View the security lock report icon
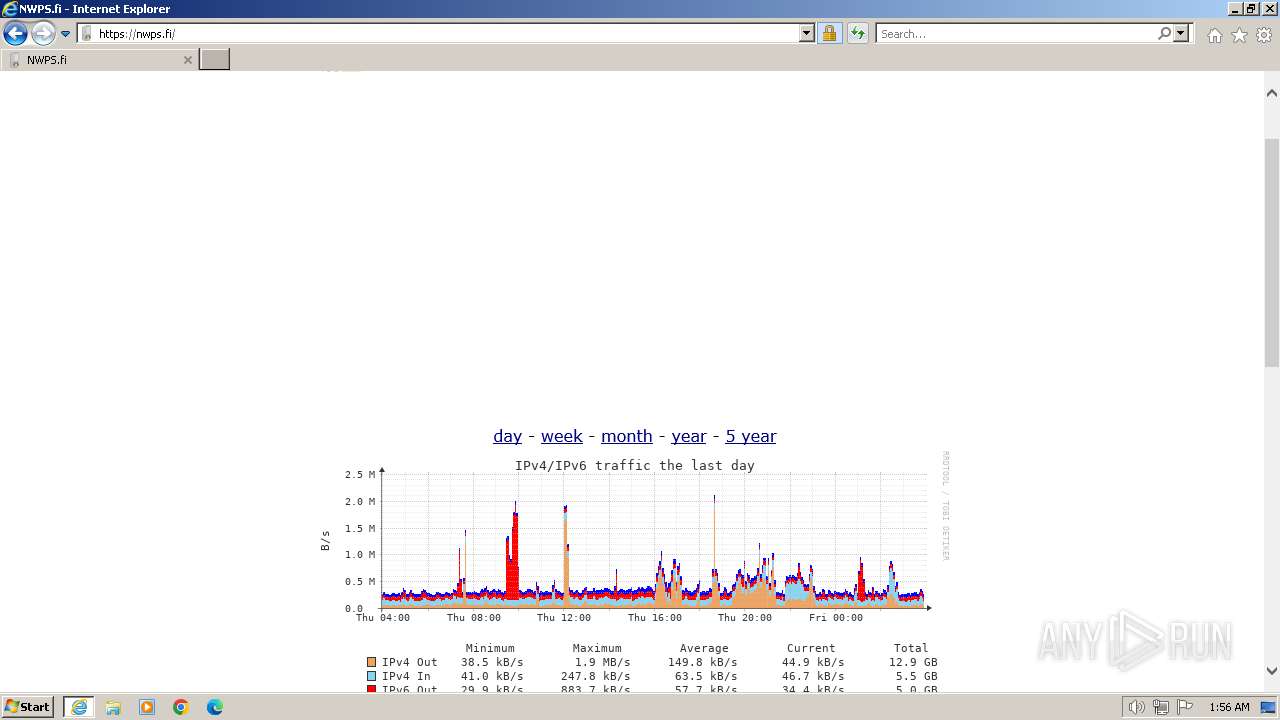1280x720 pixels. 829,34
